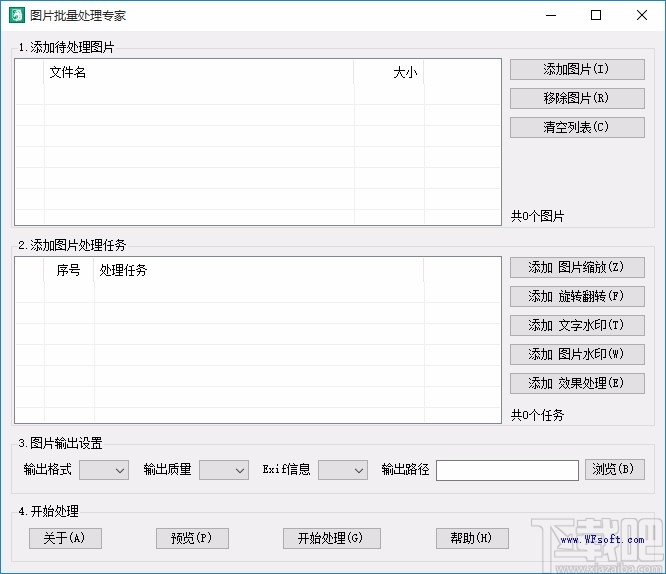Open the 输出格式 dropdown

(104, 470)
